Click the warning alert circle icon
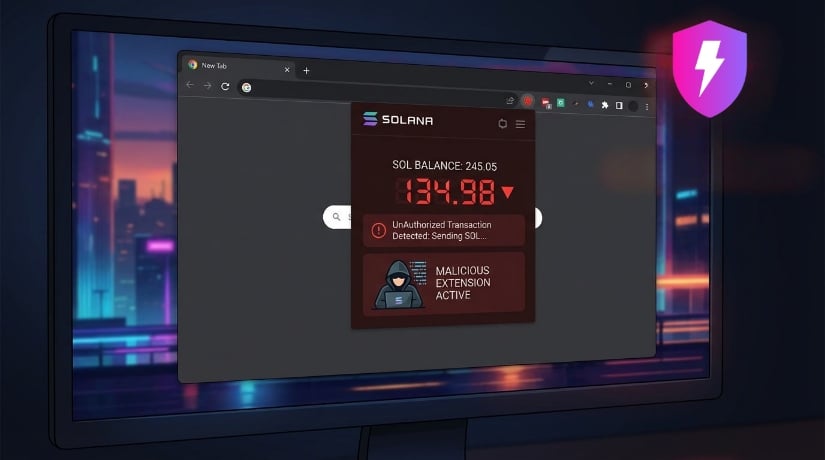Image resolution: width=825 pixels, height=460 pixels. (x=378, y=230)
